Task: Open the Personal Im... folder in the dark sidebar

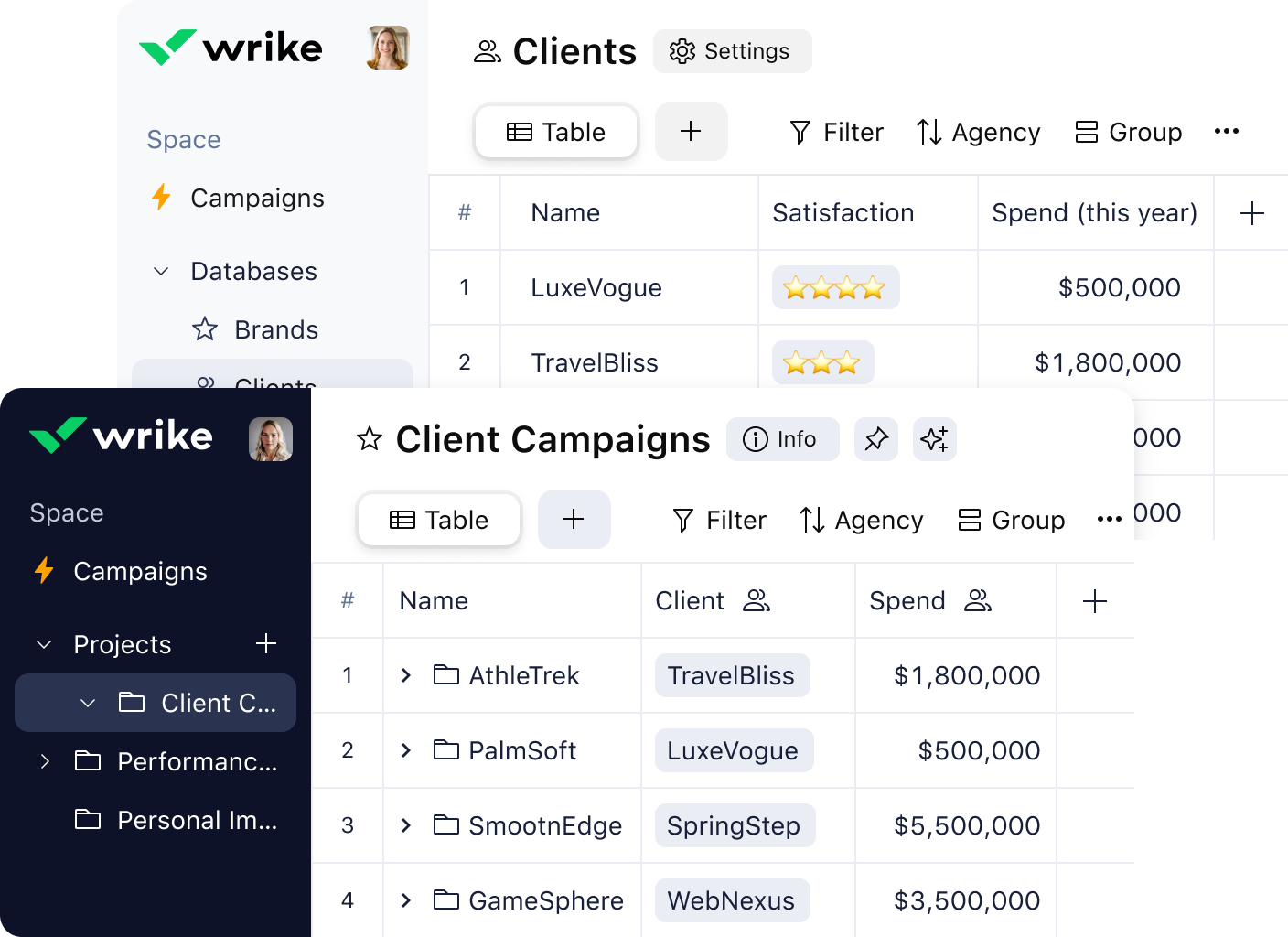Action: (x=176, y=820)
